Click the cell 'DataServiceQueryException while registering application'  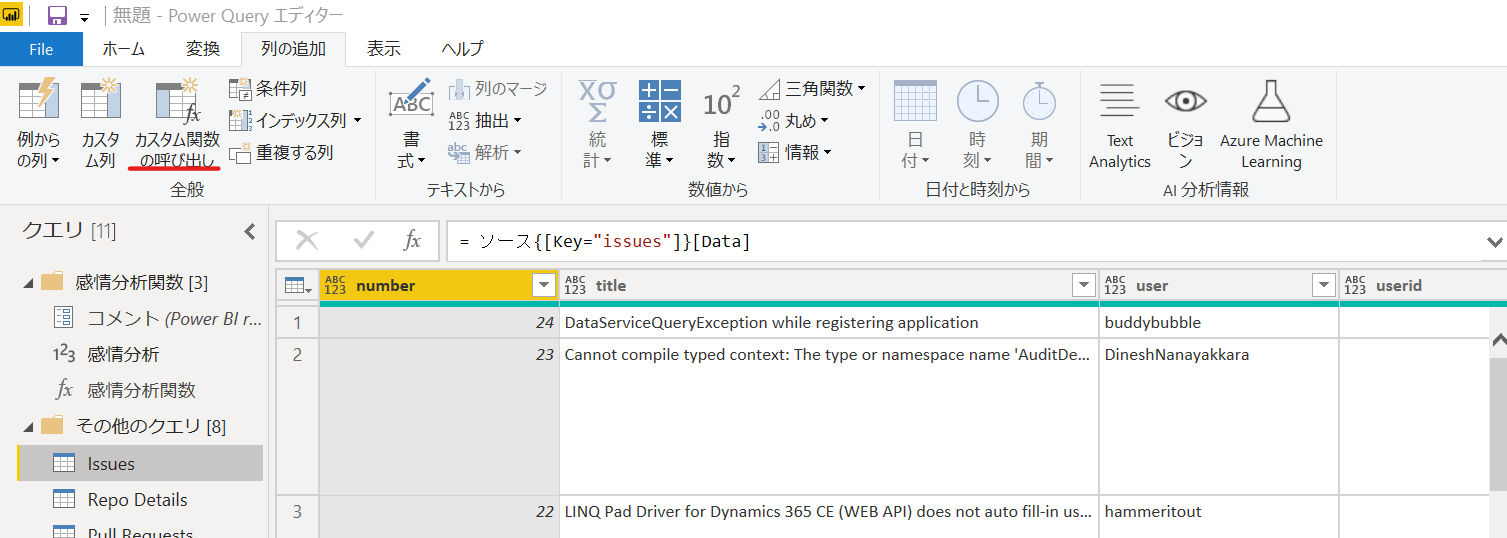[828, 323]
